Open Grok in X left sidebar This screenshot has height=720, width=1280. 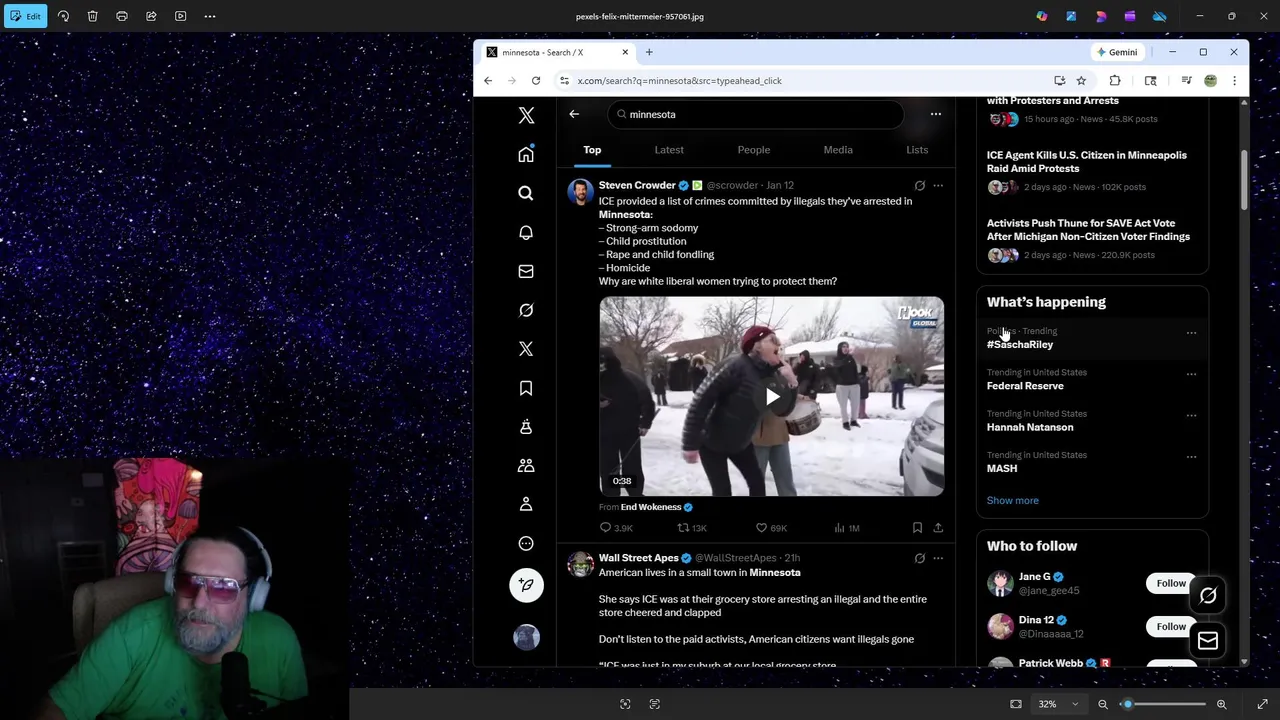(x=526, y=310)
